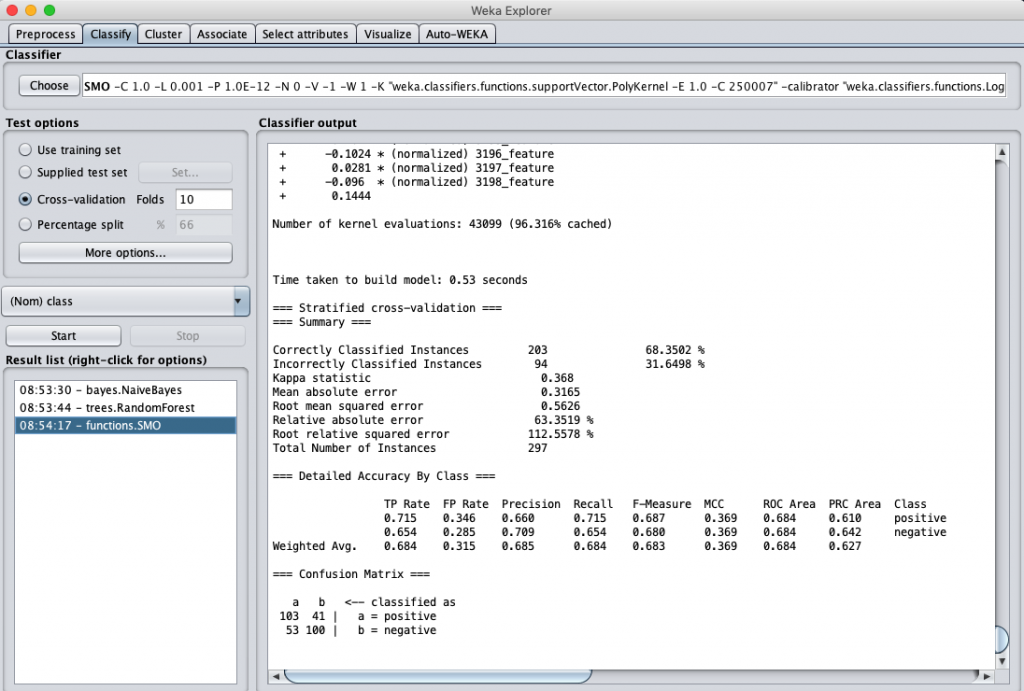Select Use training set option
Screen dimensions: 1024x691
pos(70,150)
